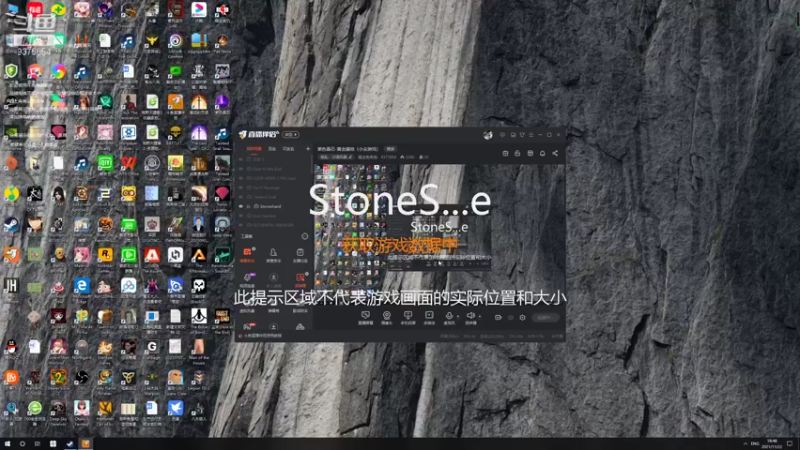Click the ENG input indicator in the system tray
This screenshot has width=800, height=450.
(x=755, y=444)
